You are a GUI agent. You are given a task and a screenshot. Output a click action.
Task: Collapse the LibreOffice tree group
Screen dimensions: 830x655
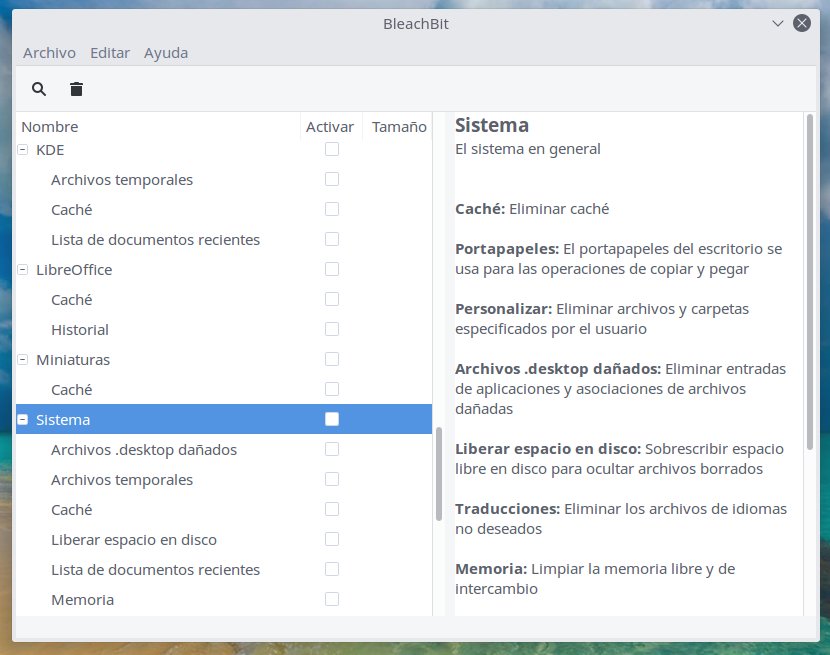(x=23, y=270)
